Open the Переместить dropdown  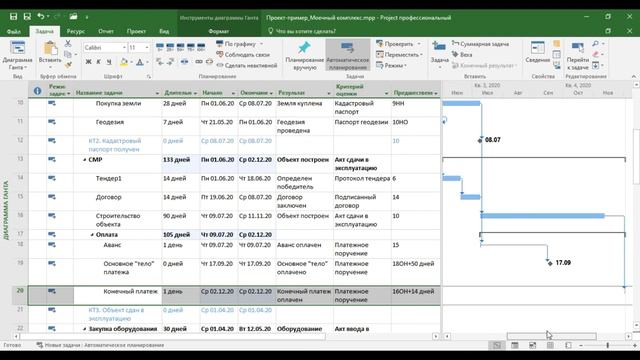(399, 54)
